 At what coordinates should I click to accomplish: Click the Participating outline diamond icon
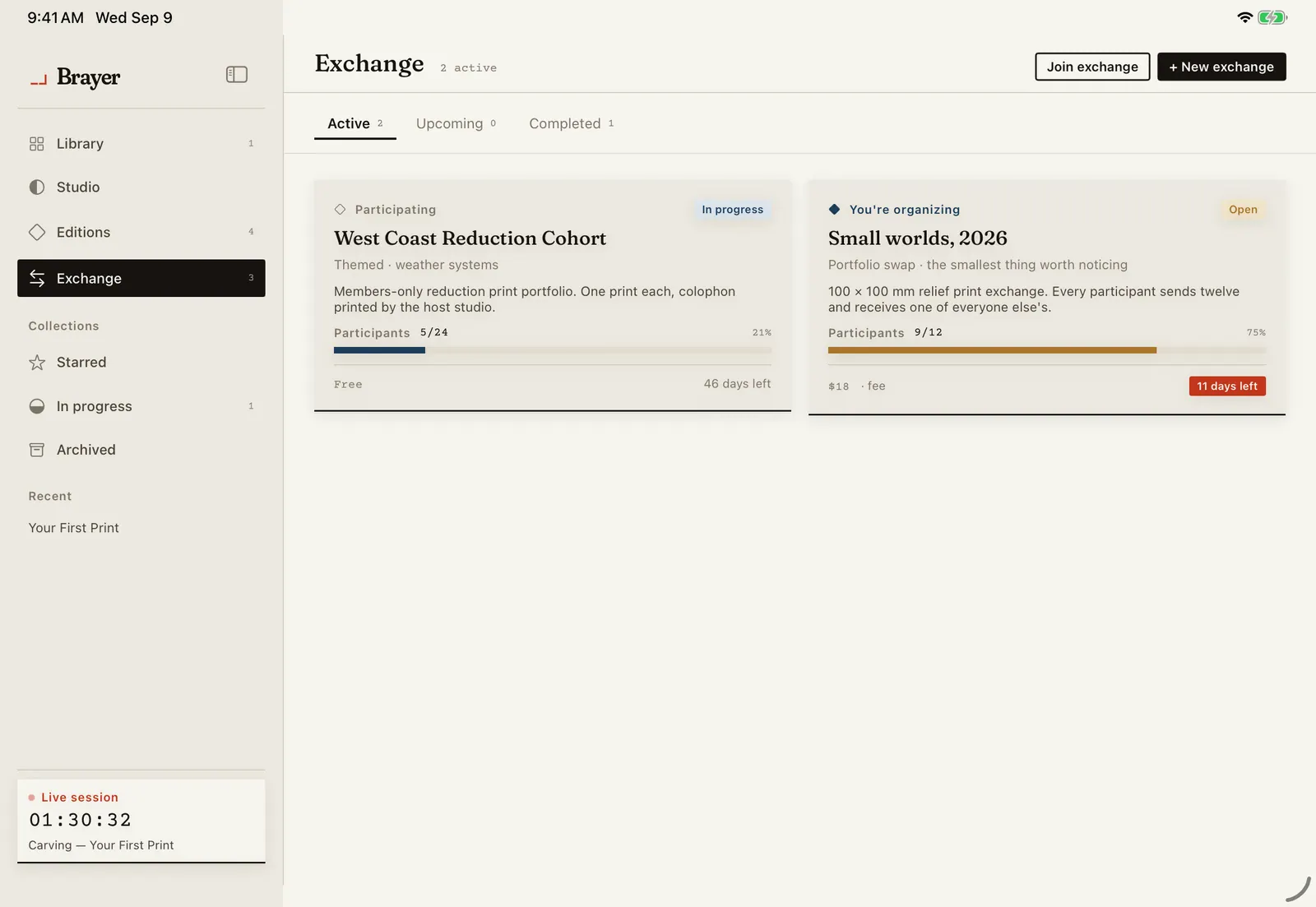click(340, 210)
